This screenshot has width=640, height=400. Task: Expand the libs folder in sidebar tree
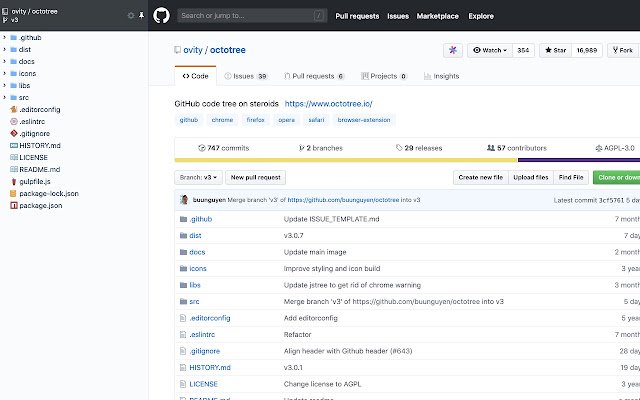[4, 85]
